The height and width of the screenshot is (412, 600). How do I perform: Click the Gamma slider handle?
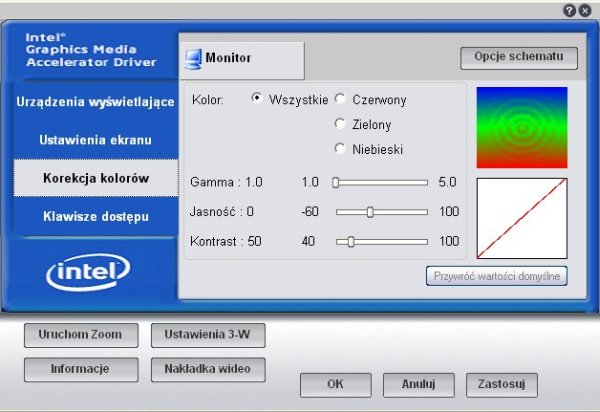pos(336,182)
